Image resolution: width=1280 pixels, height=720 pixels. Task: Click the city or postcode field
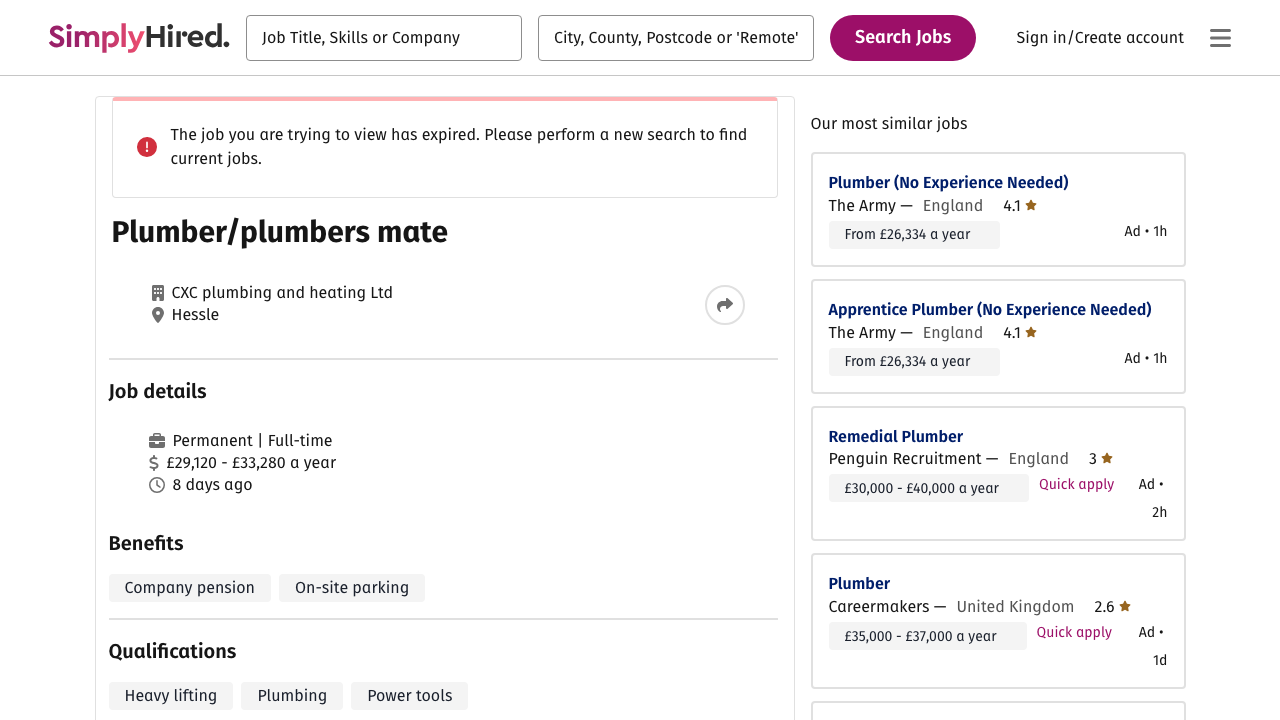[x=676, y=37]
